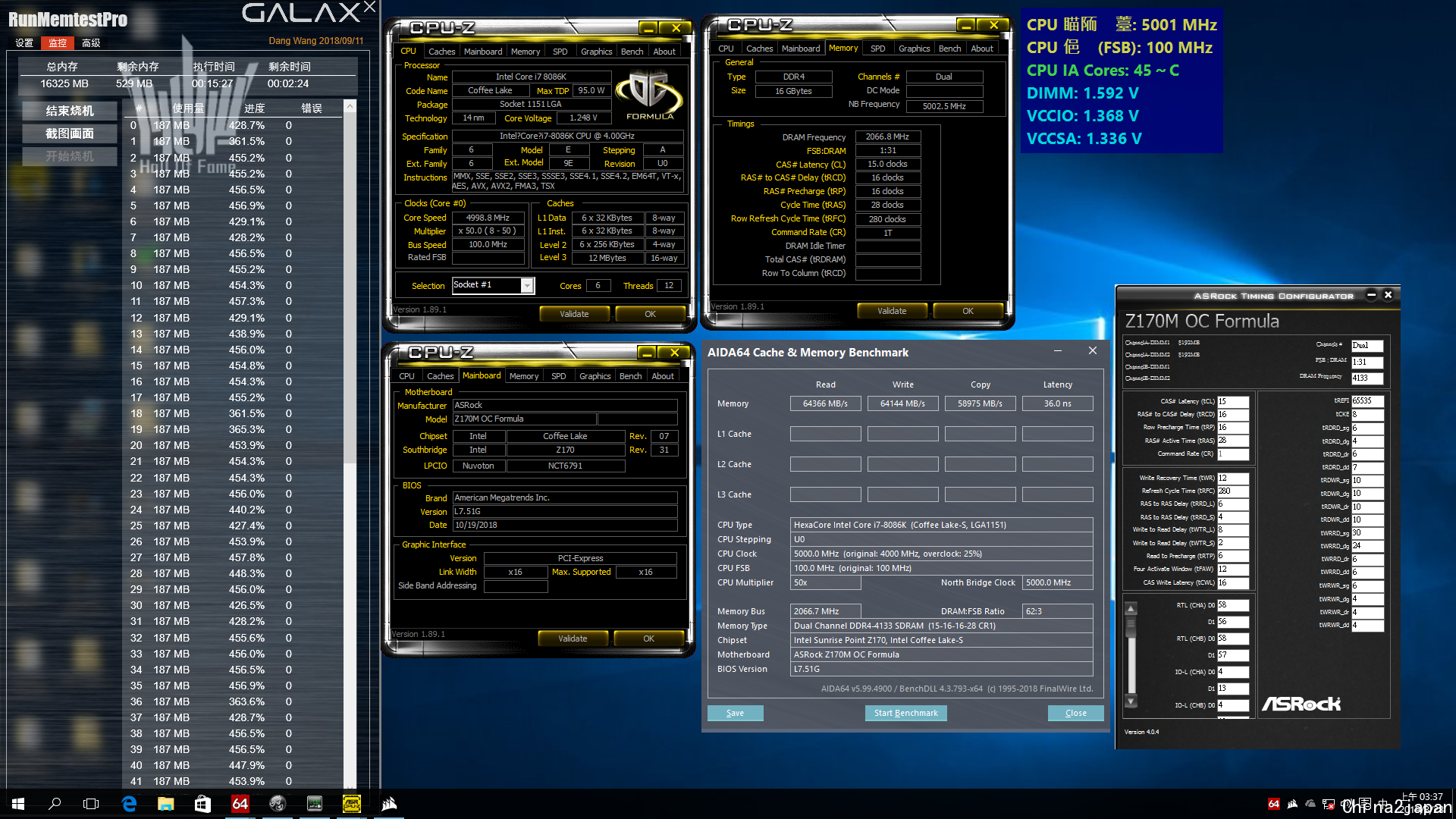Screen dimensions: 1456x819
Task: Open the 高级 tab in RunMemtestPro
Action: (91, 42)
